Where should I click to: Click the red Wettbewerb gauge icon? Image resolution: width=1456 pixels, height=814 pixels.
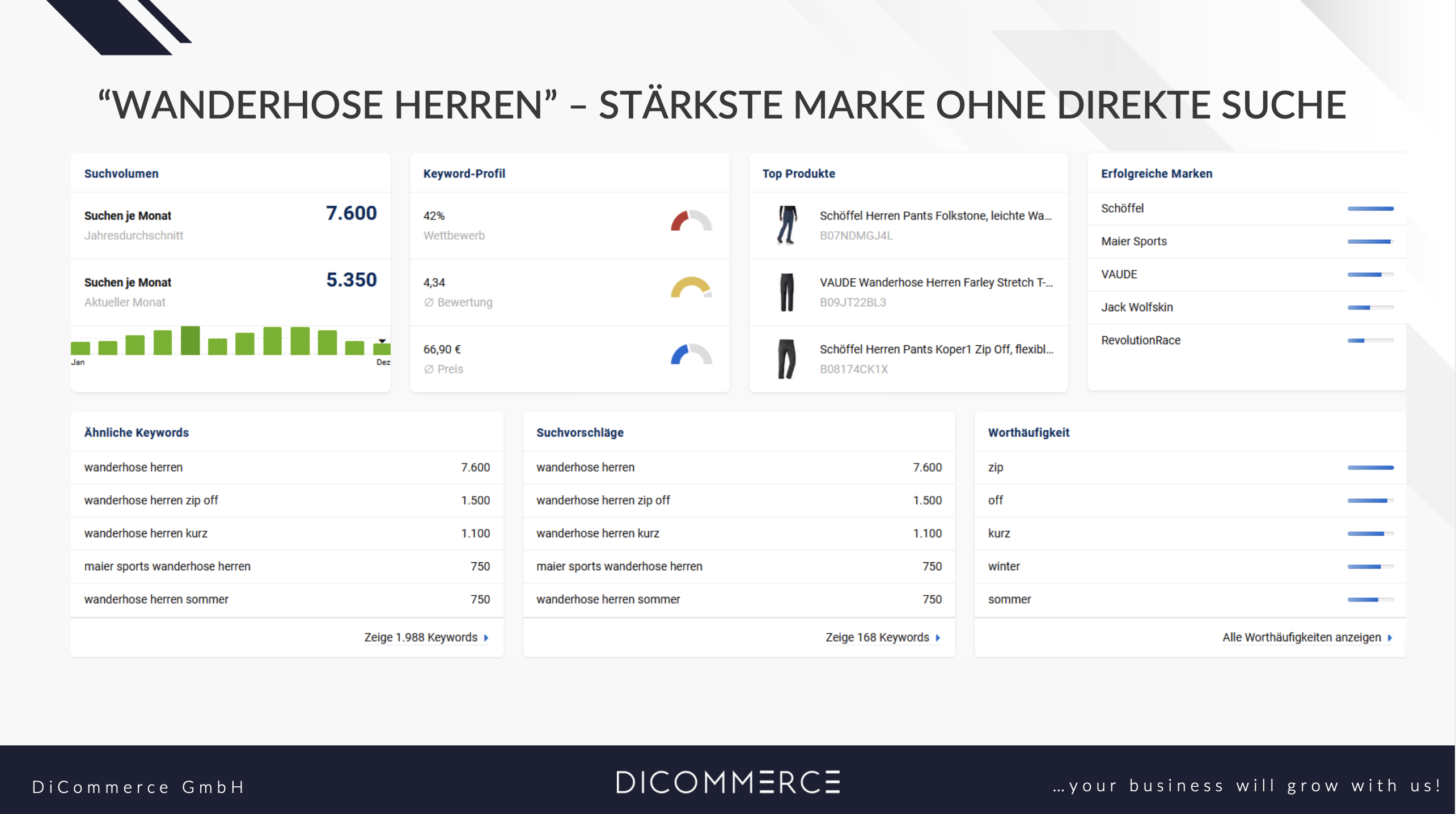pyautogui.click(x=691, y=221)
